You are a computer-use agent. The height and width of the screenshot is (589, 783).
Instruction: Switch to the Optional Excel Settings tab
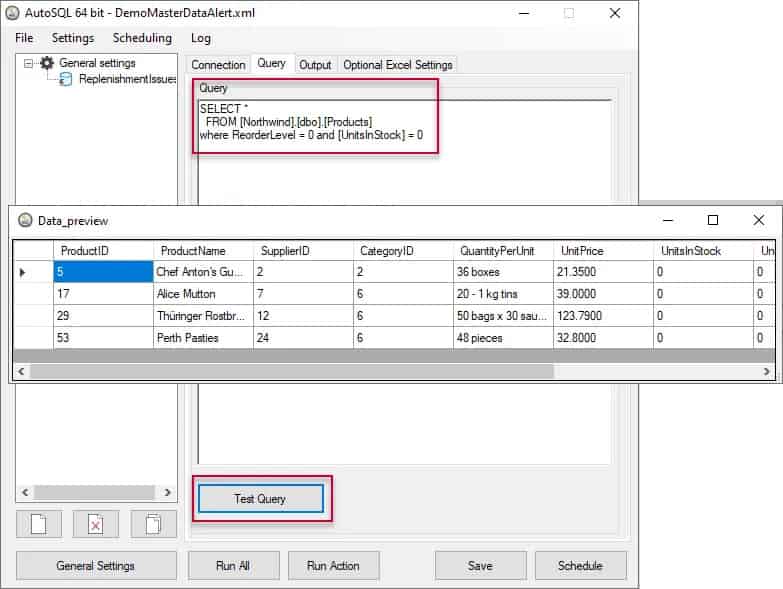[x=398, y=65]
